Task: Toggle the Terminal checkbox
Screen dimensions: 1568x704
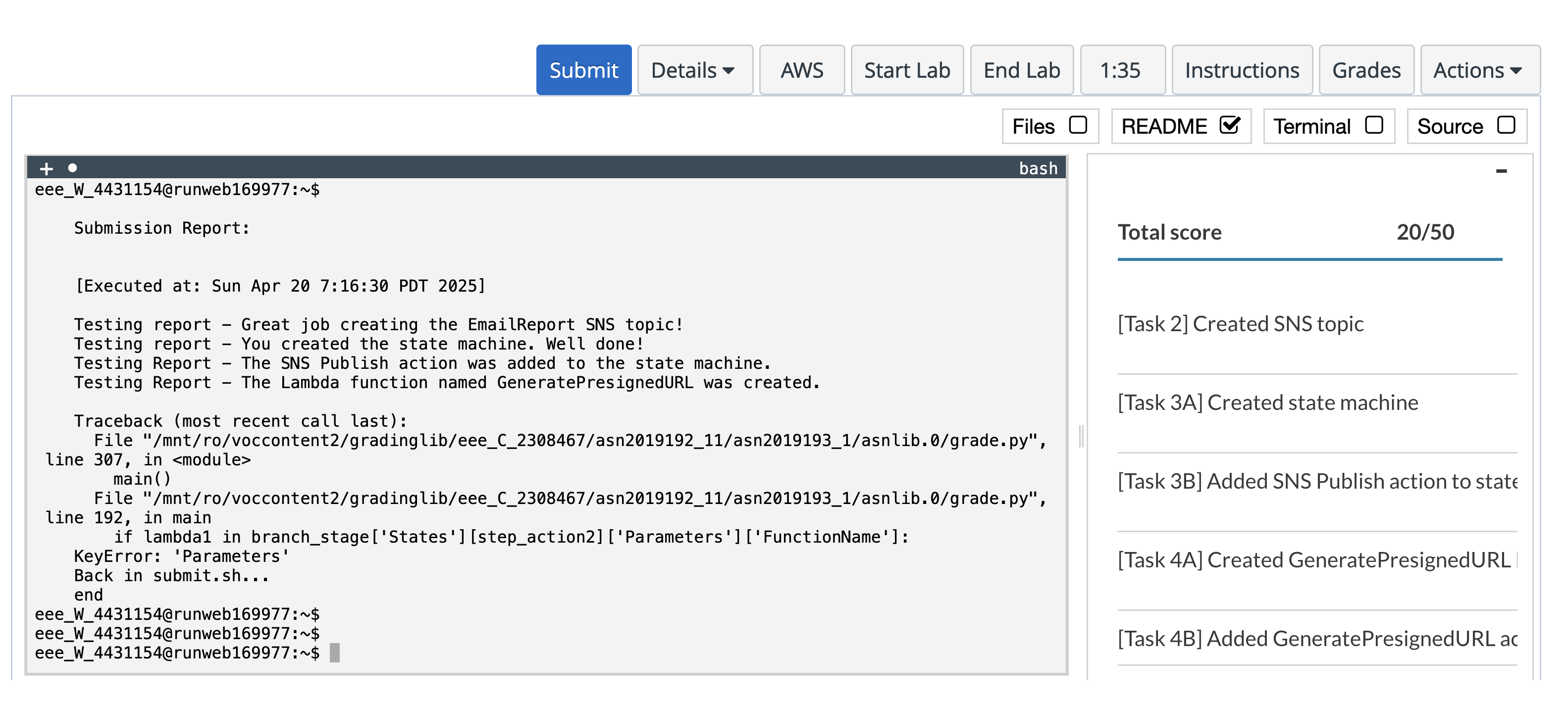Action: click(x=1374, y=125)
